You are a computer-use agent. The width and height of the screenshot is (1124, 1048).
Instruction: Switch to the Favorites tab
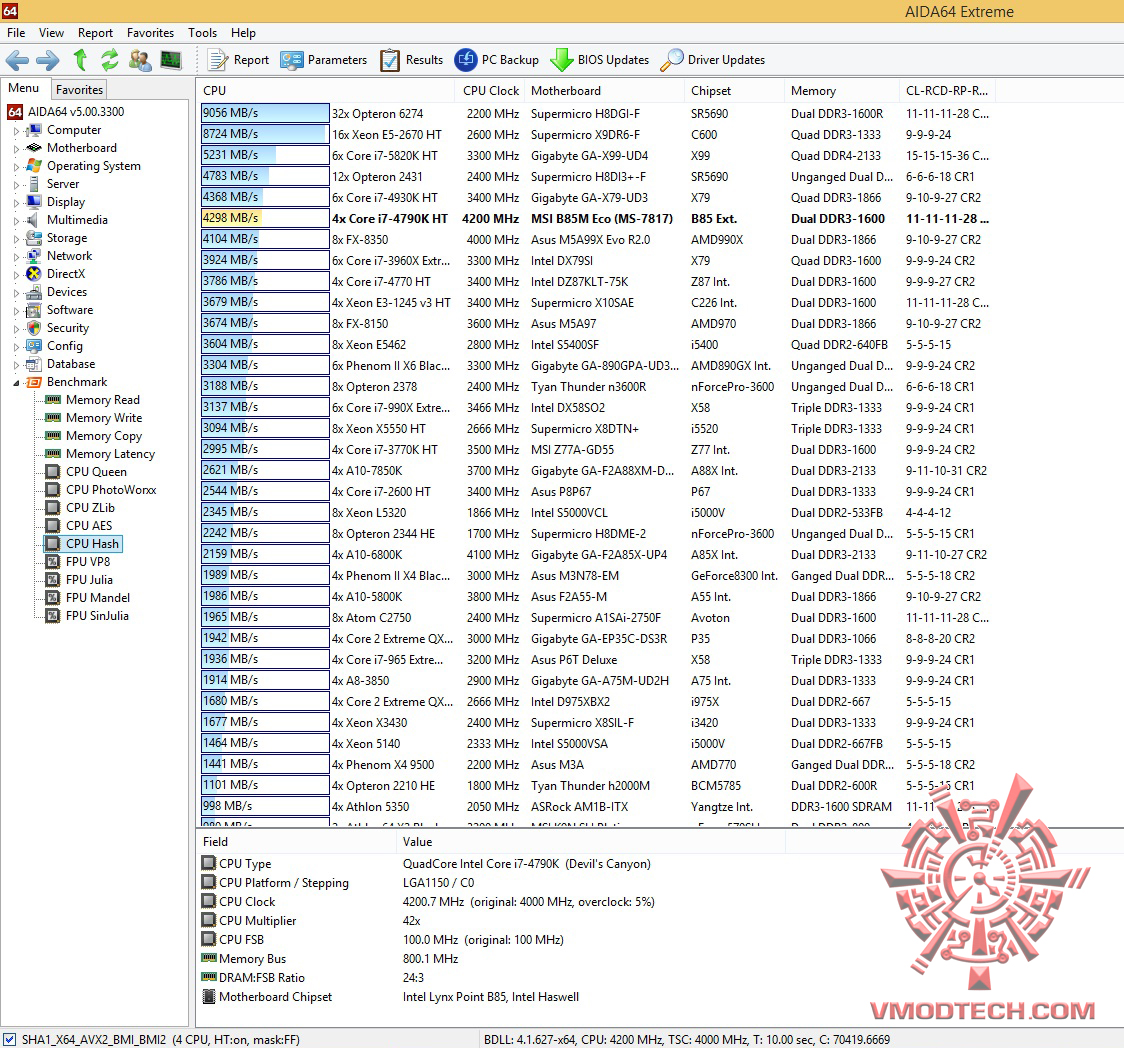tap(80, 90)
